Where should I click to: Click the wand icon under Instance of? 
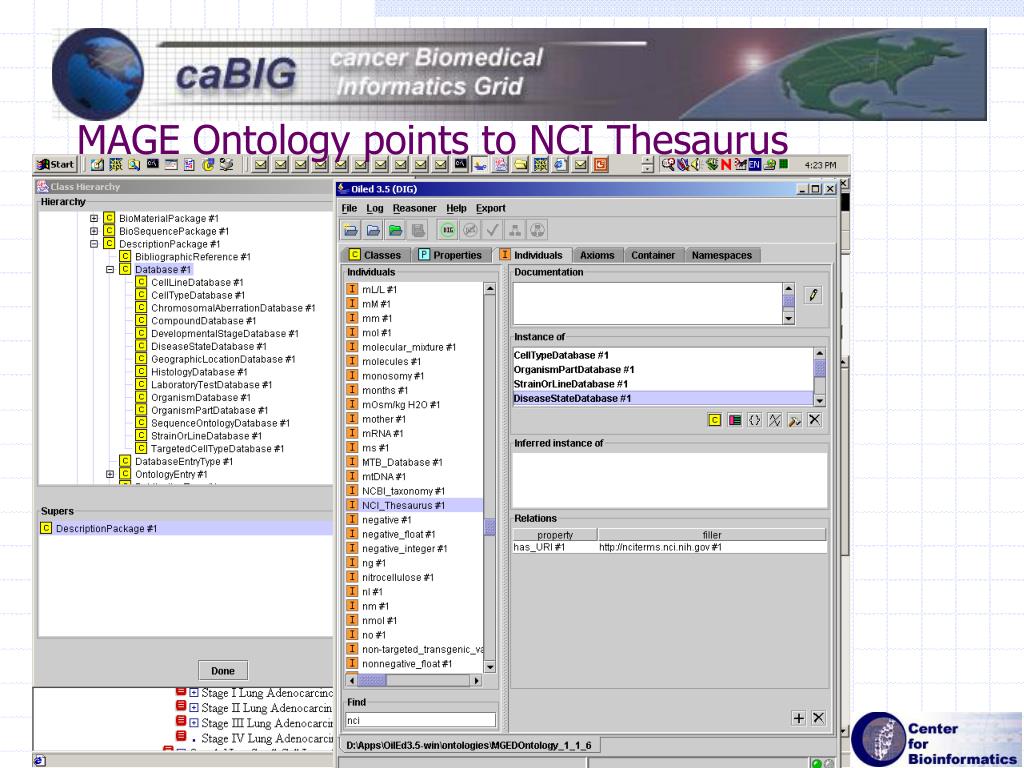[x=794, y=420]
